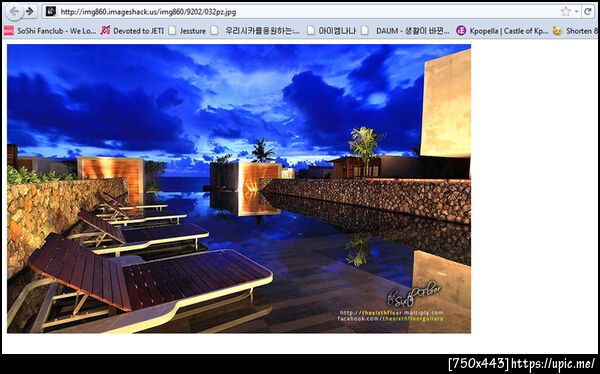Go forward with the Forward arrow button

[x=30, y=11]
